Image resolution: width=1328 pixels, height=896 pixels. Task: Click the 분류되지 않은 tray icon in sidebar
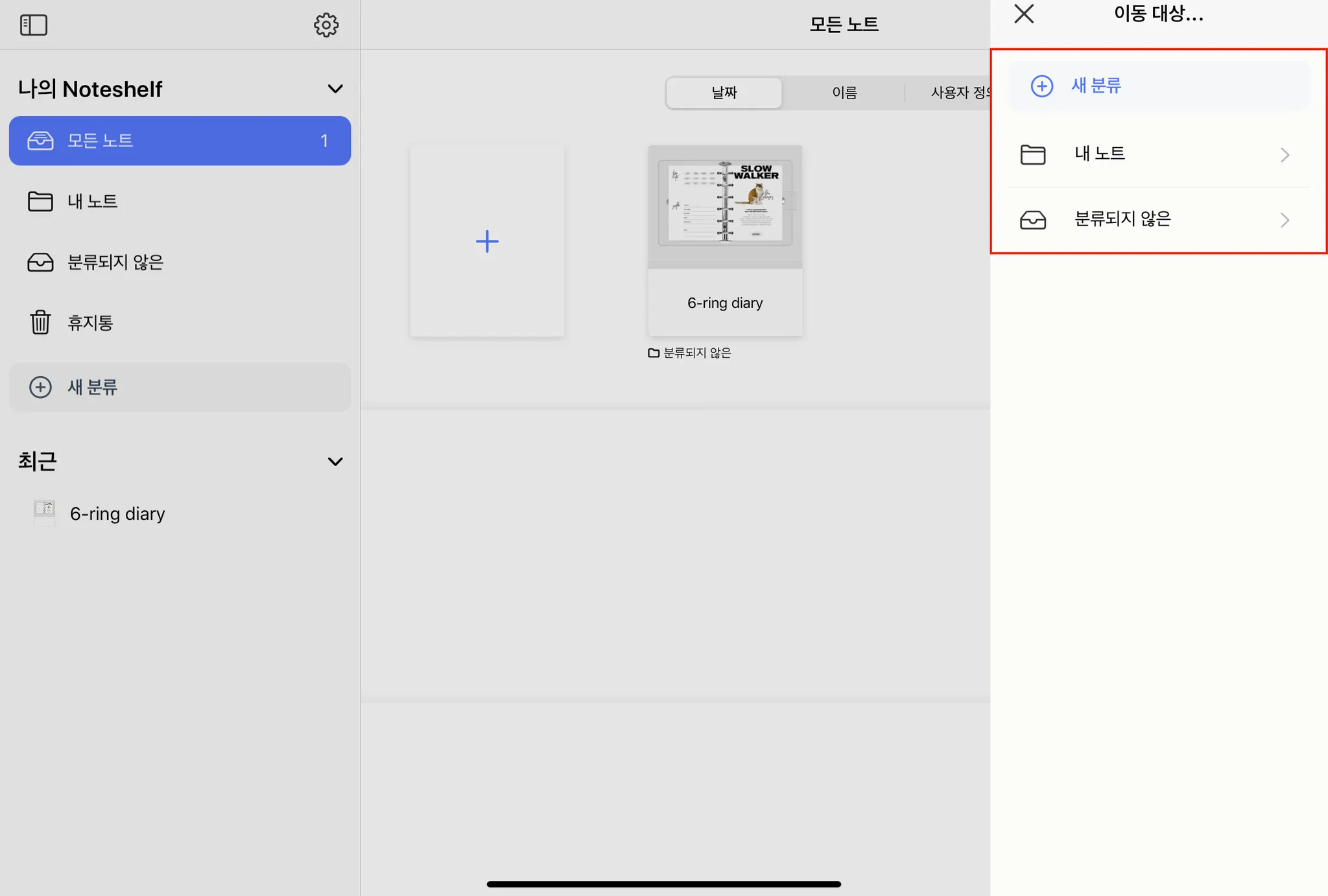tap(40, 262)
